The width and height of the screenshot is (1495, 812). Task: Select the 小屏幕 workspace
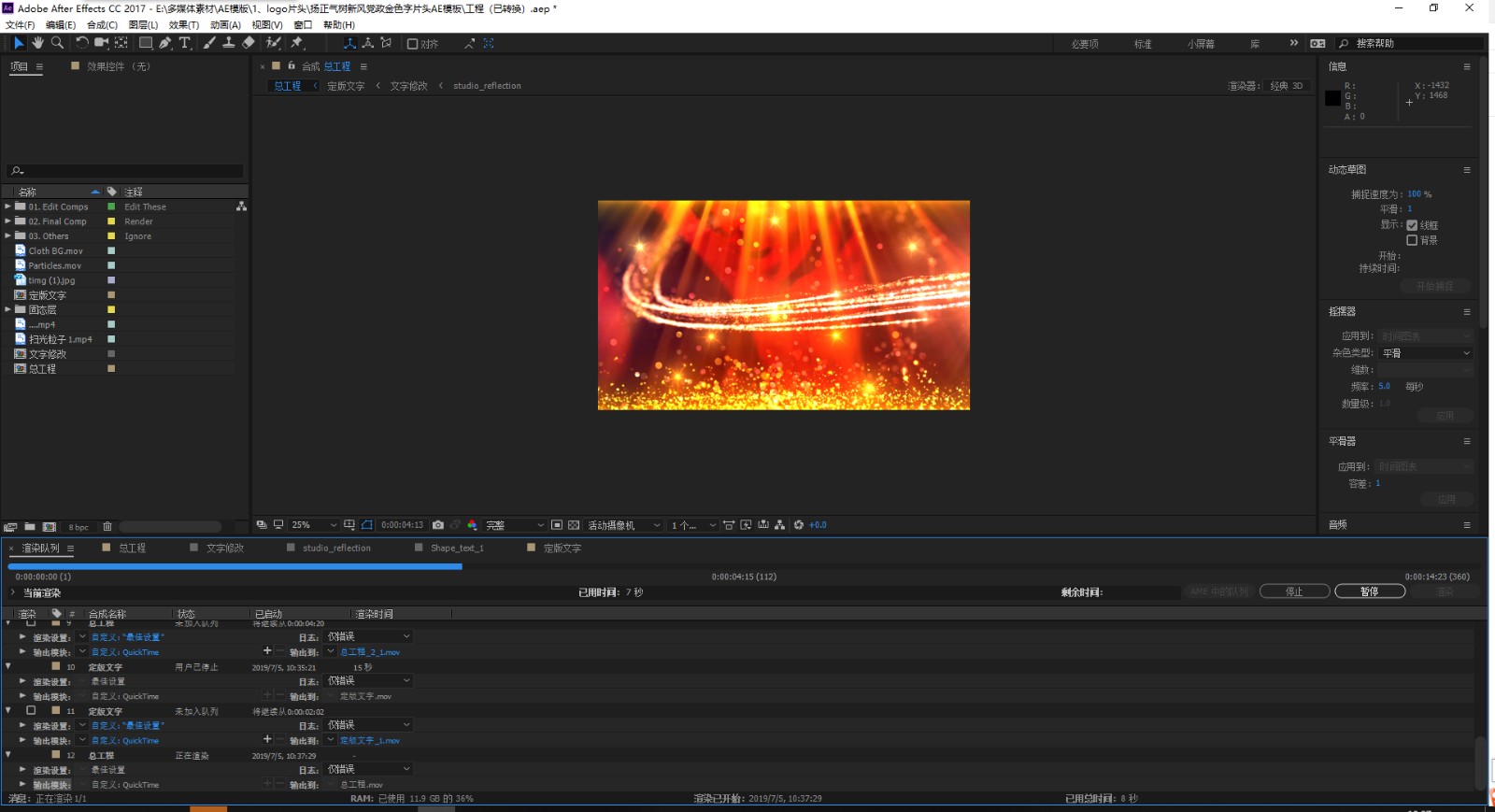(x=1201, y=44)
